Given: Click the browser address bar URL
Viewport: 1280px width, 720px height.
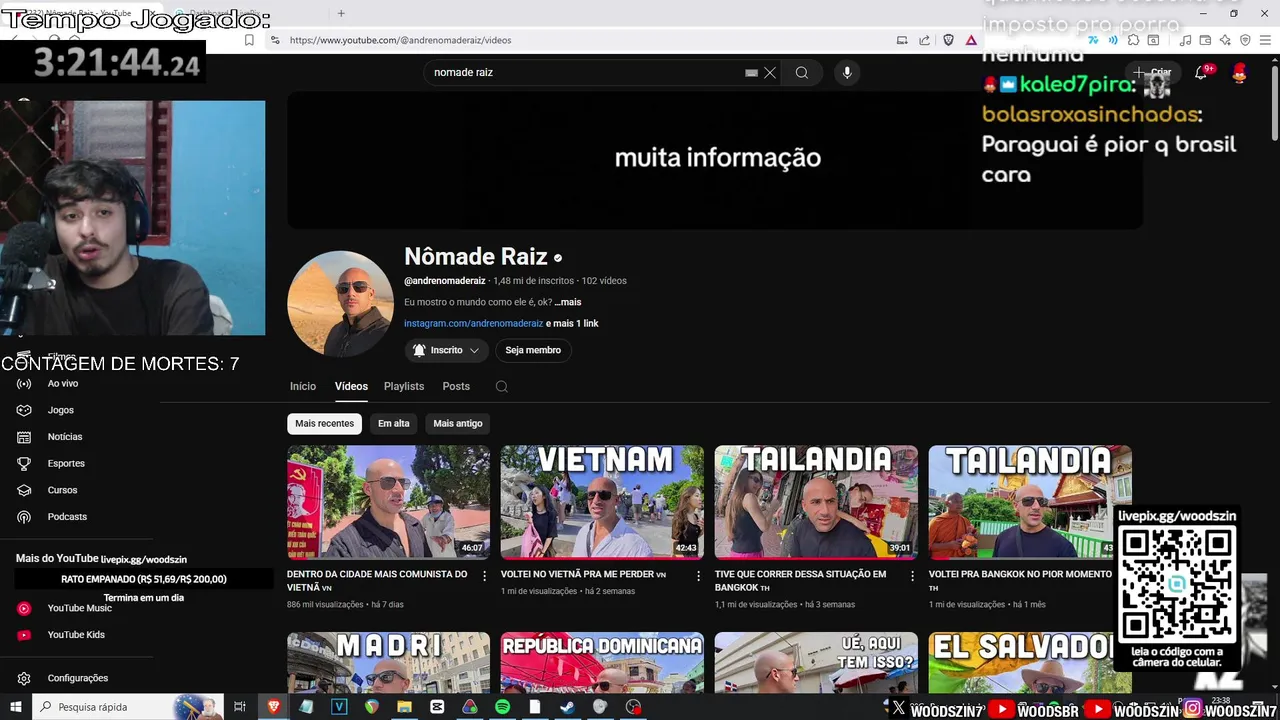Looking at the screenshot, I should [x=400, y=40].
